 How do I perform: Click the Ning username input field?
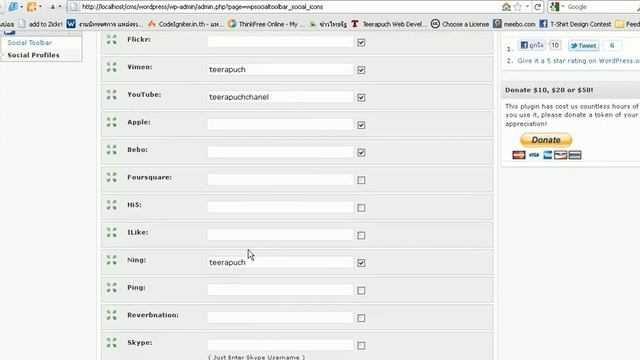280,262
